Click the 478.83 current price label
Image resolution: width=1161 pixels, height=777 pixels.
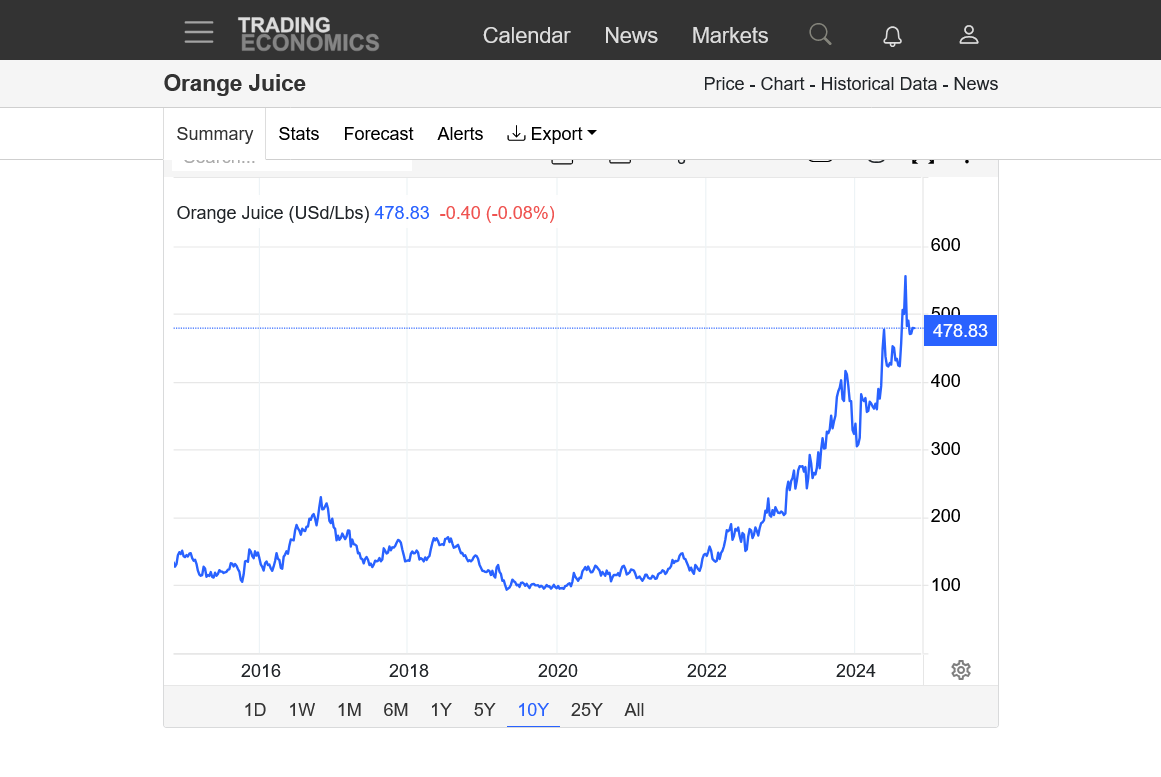tap(960, 331)
